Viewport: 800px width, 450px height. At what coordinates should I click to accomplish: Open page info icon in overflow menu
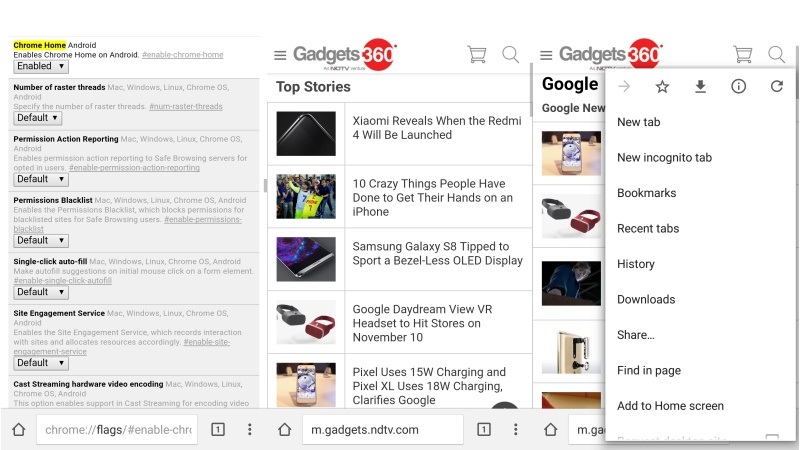click(738, 87)
